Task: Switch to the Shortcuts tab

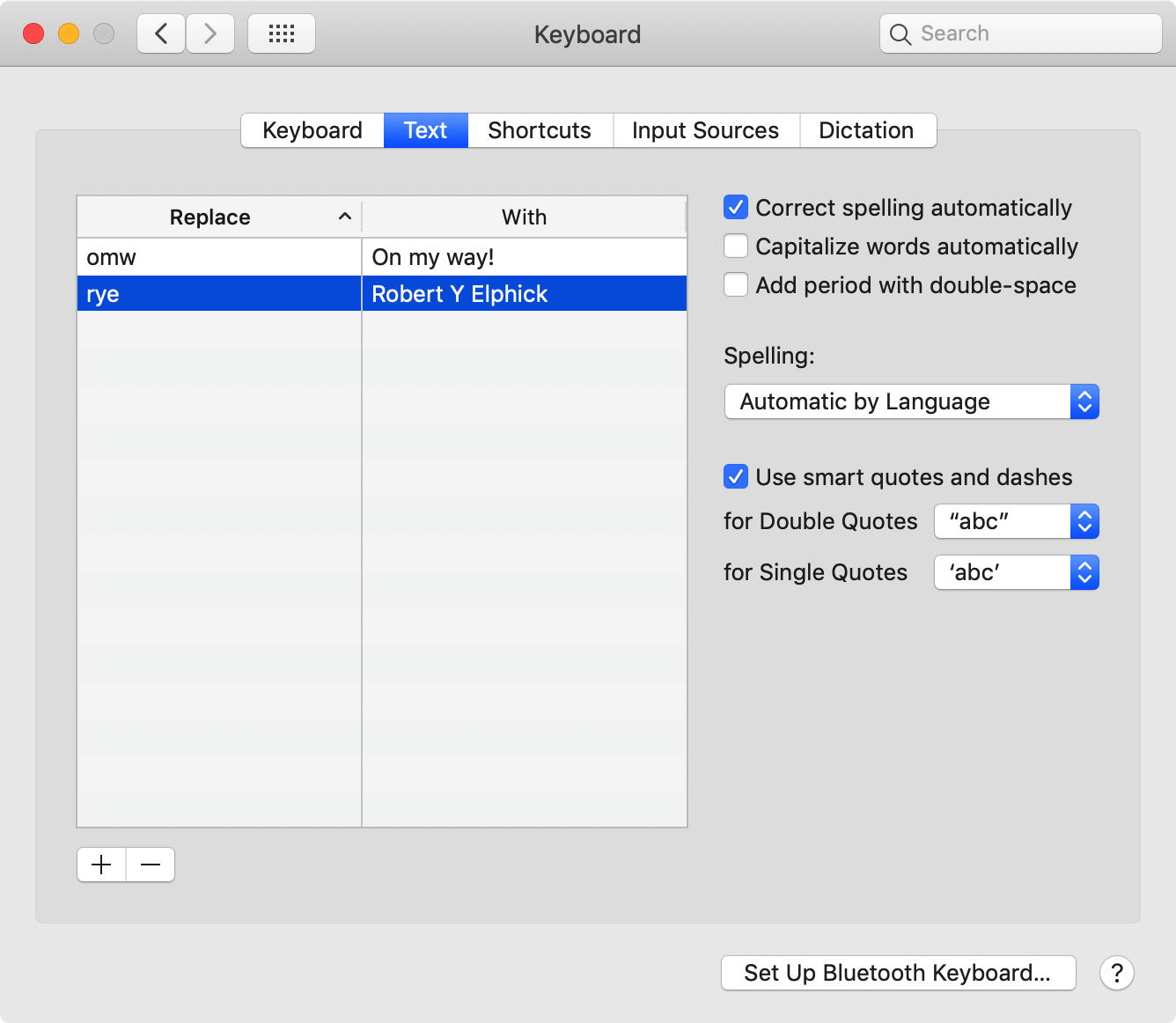Action: [x=540, y=130]
